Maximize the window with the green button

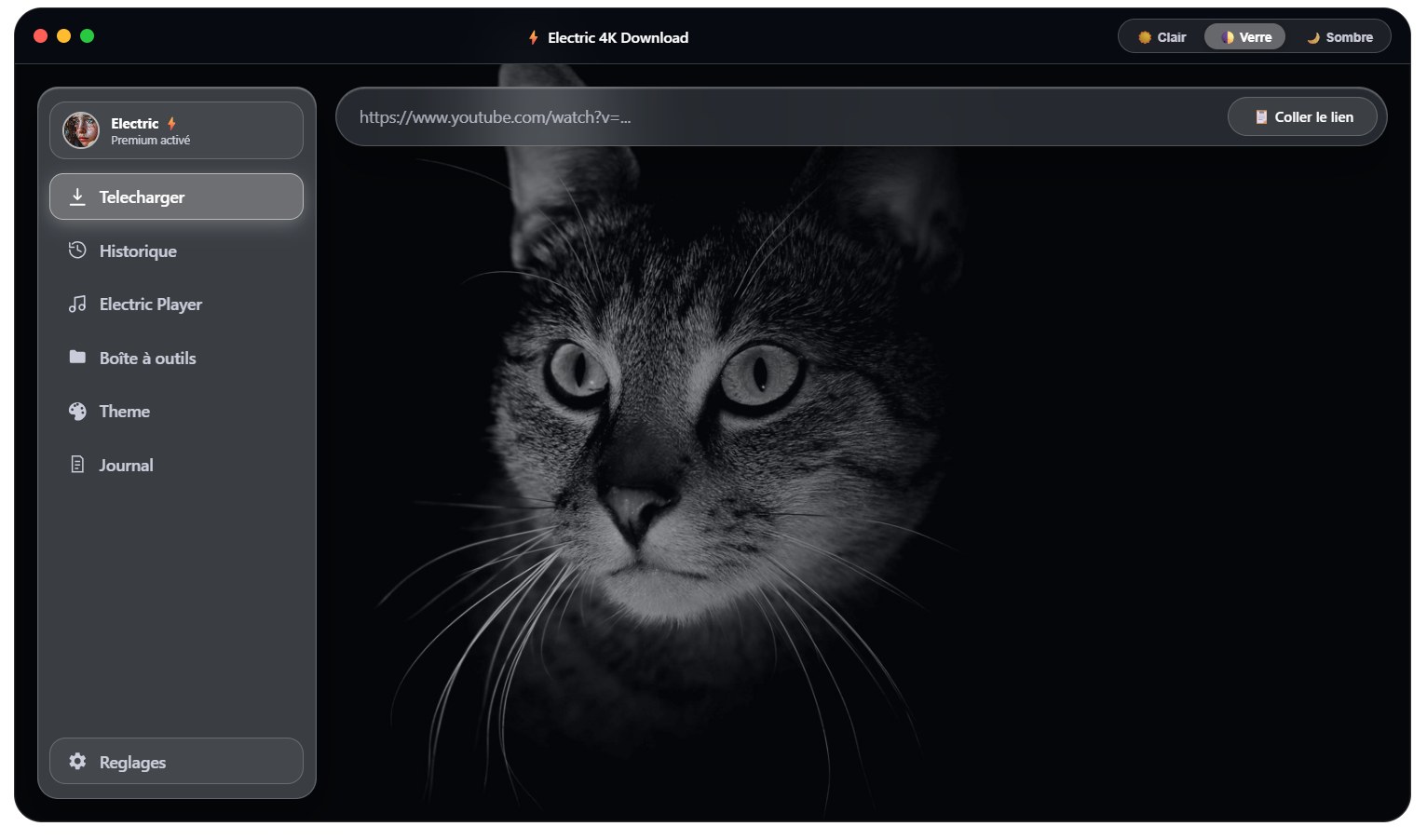[x=88, y=35]
